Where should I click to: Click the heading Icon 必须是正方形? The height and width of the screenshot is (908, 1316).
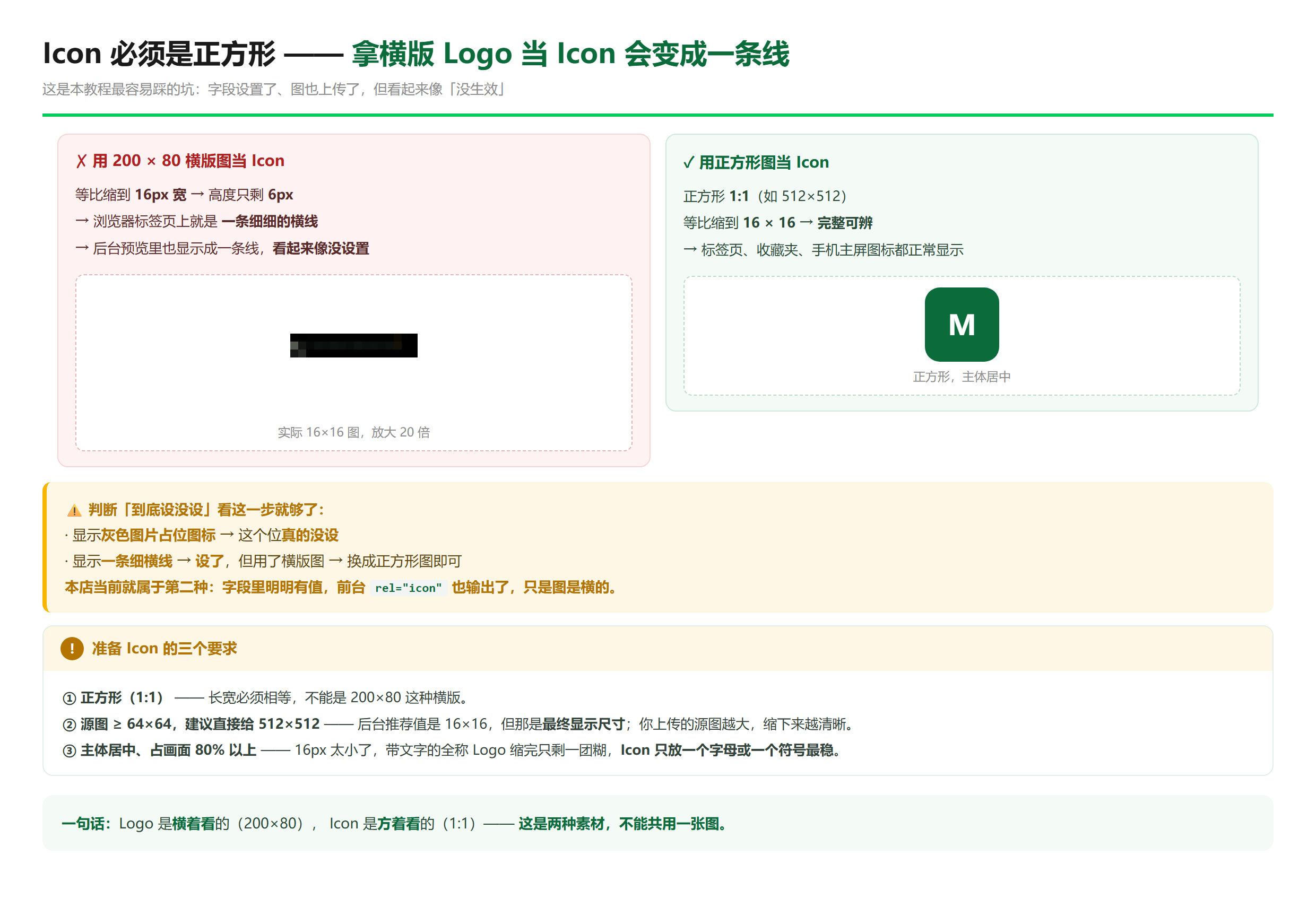[x=159, y=54]
